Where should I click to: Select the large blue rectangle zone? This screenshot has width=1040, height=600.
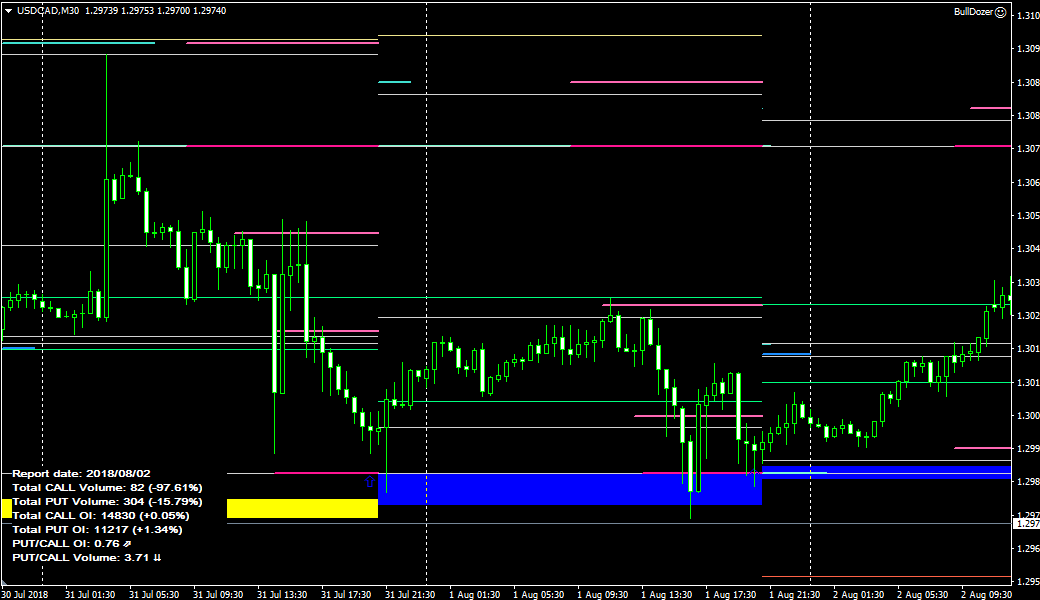[x=569, y=488]
